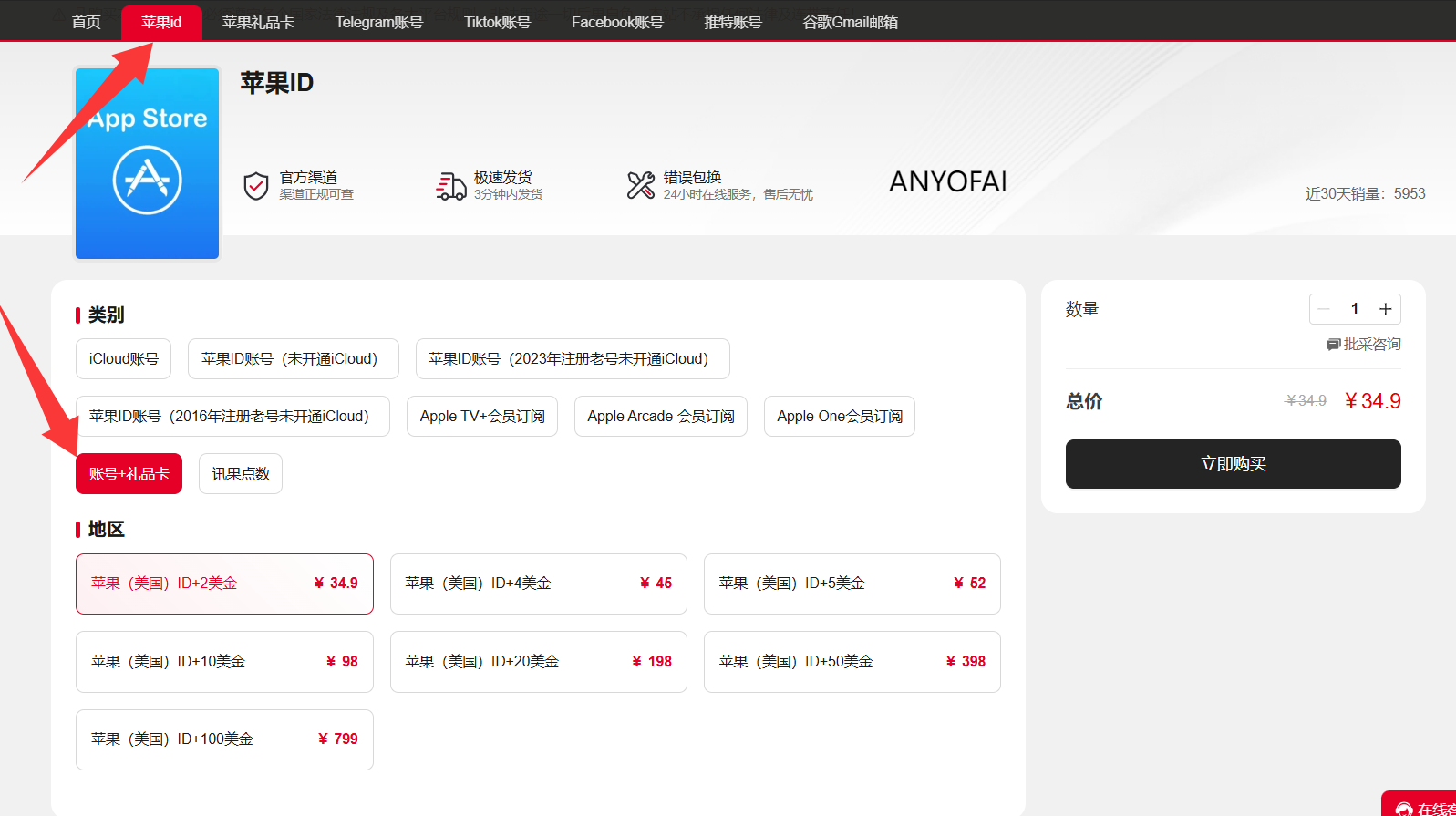Choose Apple Arcade 会员订阅 category
The image size is (1456, 816).
661,416
